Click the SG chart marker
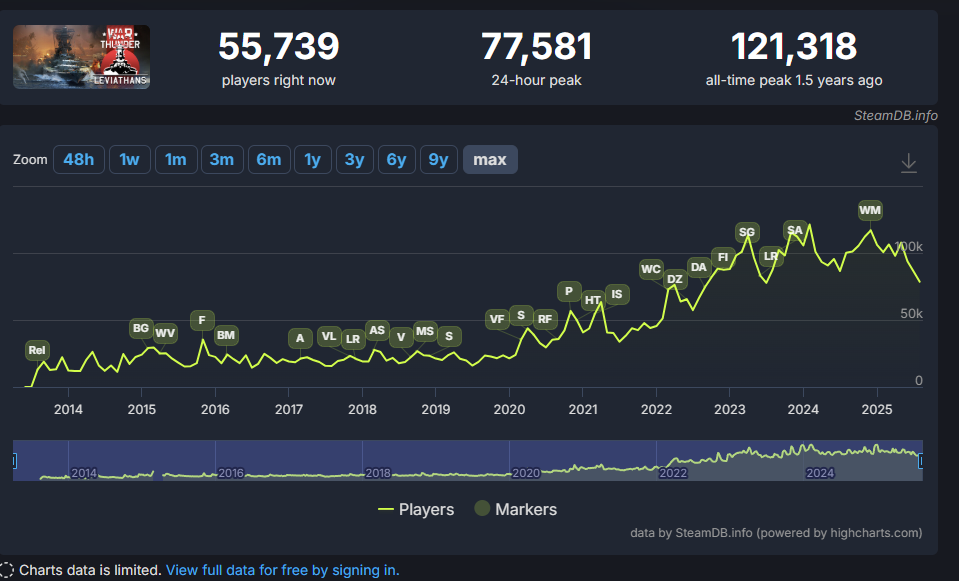Screen dimensions: 959x581 (x=747, y=232)
